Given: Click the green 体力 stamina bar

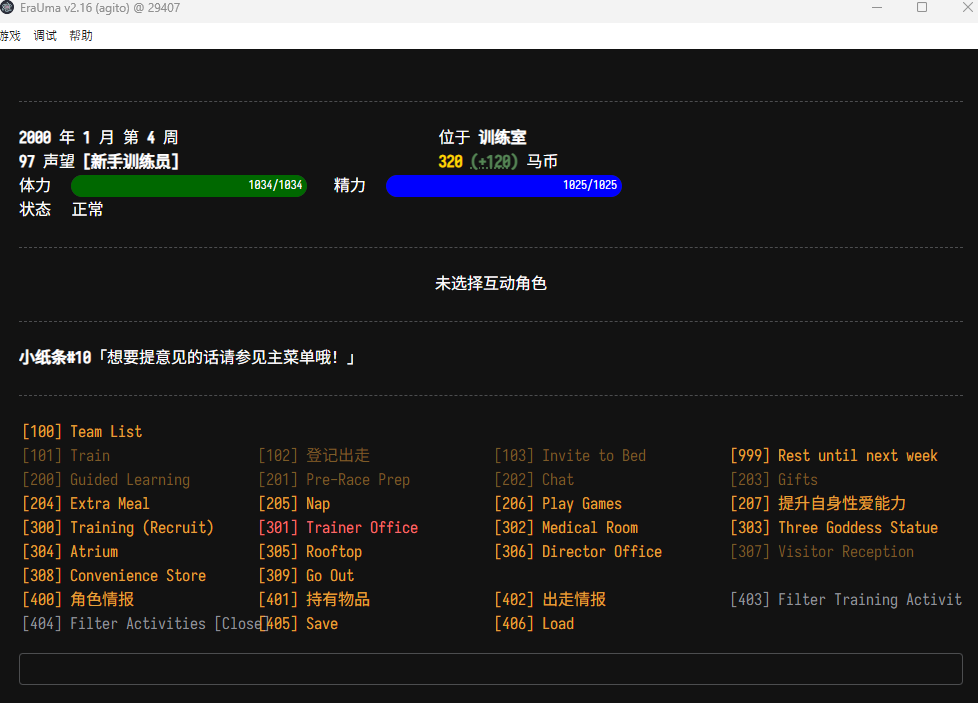Looking at the screenshot, I should 189,186.
